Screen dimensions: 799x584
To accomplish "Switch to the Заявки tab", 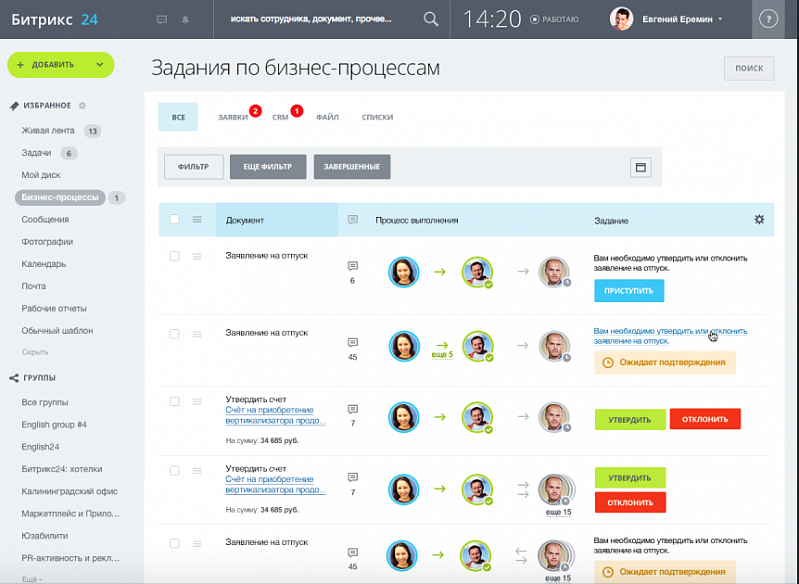I will point(233,117).
